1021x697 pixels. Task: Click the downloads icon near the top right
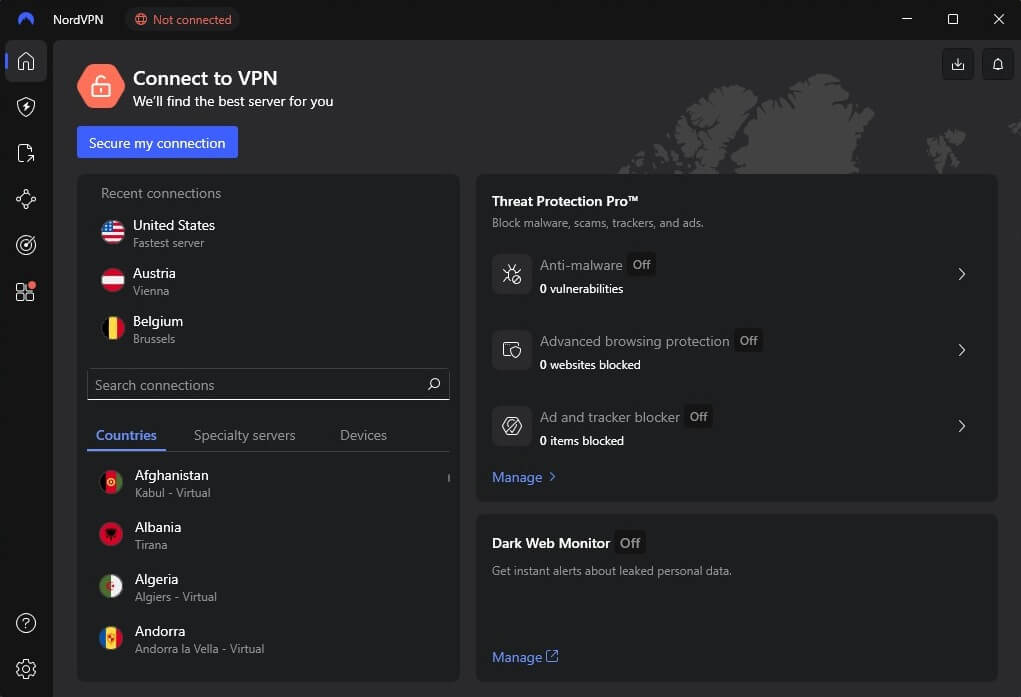click(x=957, y=63)
